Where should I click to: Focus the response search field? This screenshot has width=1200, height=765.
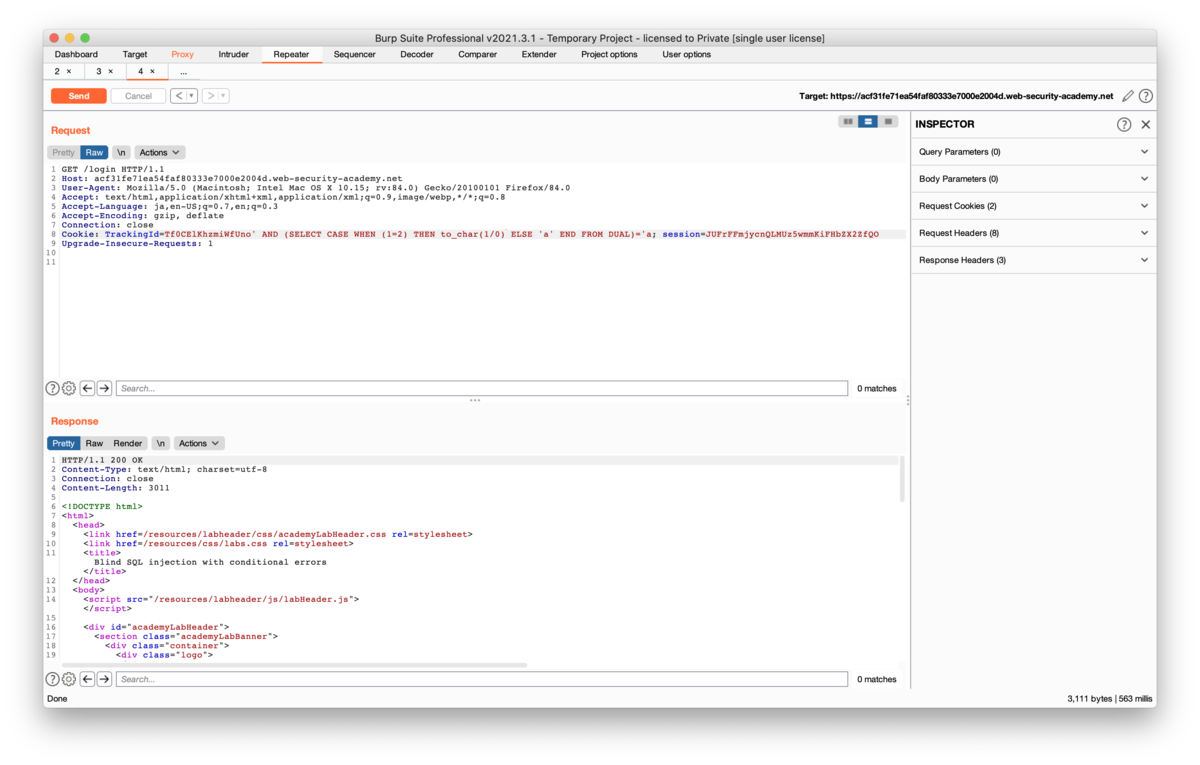(482, 679)
